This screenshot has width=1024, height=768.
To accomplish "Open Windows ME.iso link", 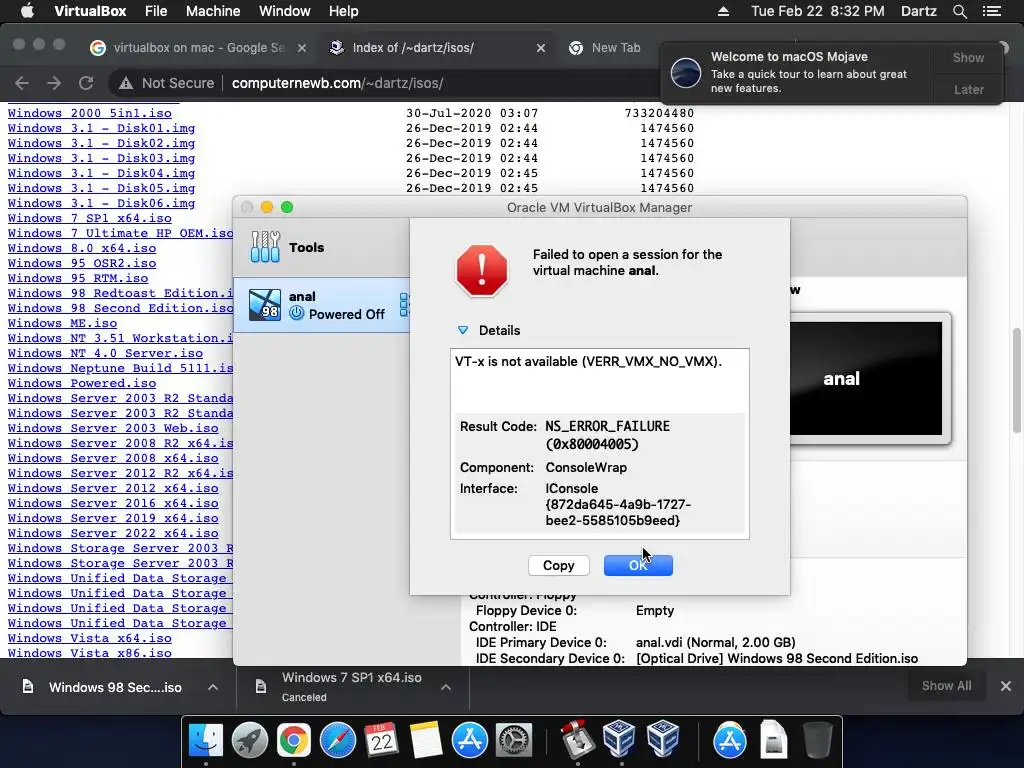I will (x=63, y=323).
